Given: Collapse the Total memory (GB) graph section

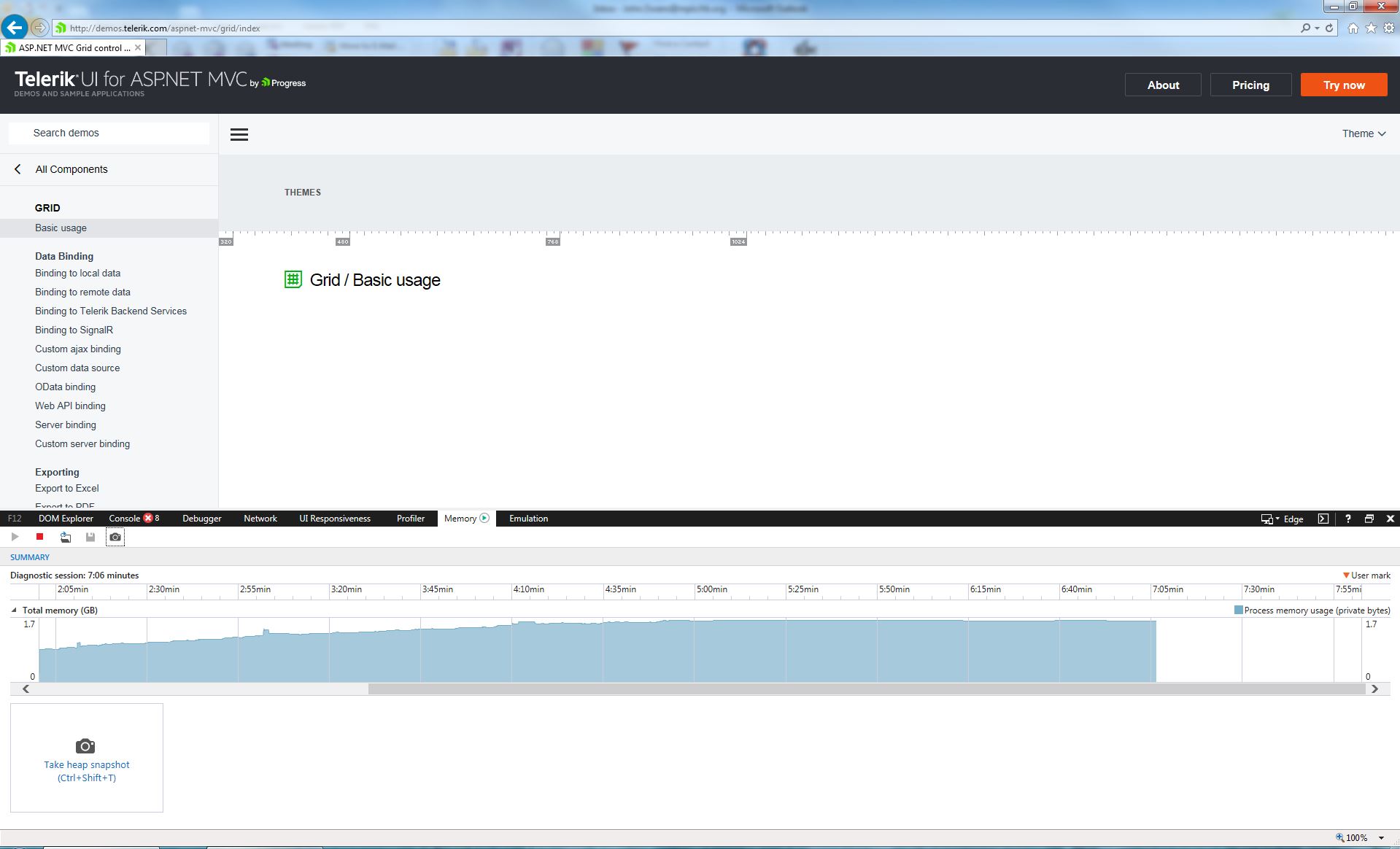Looking at the screenshot, I should click(x=14, y=610).
